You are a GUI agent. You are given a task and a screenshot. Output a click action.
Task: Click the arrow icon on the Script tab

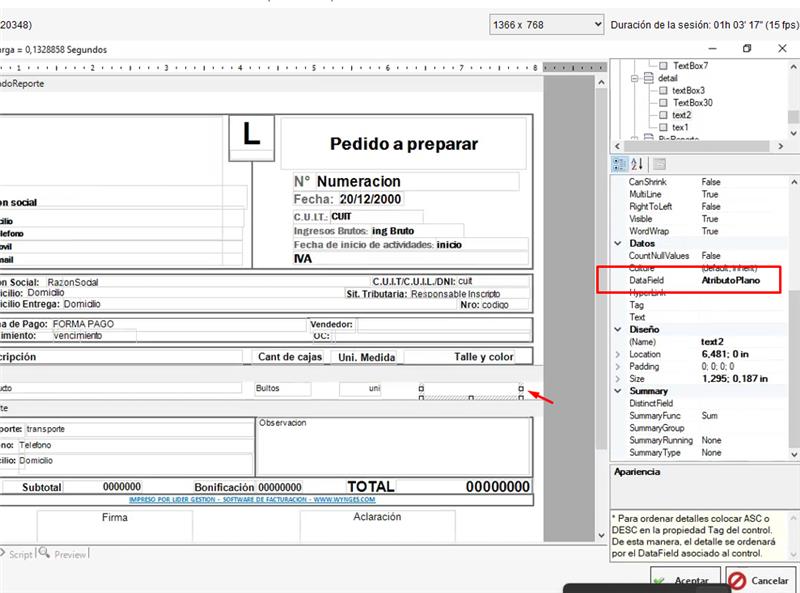coord(3,554)
